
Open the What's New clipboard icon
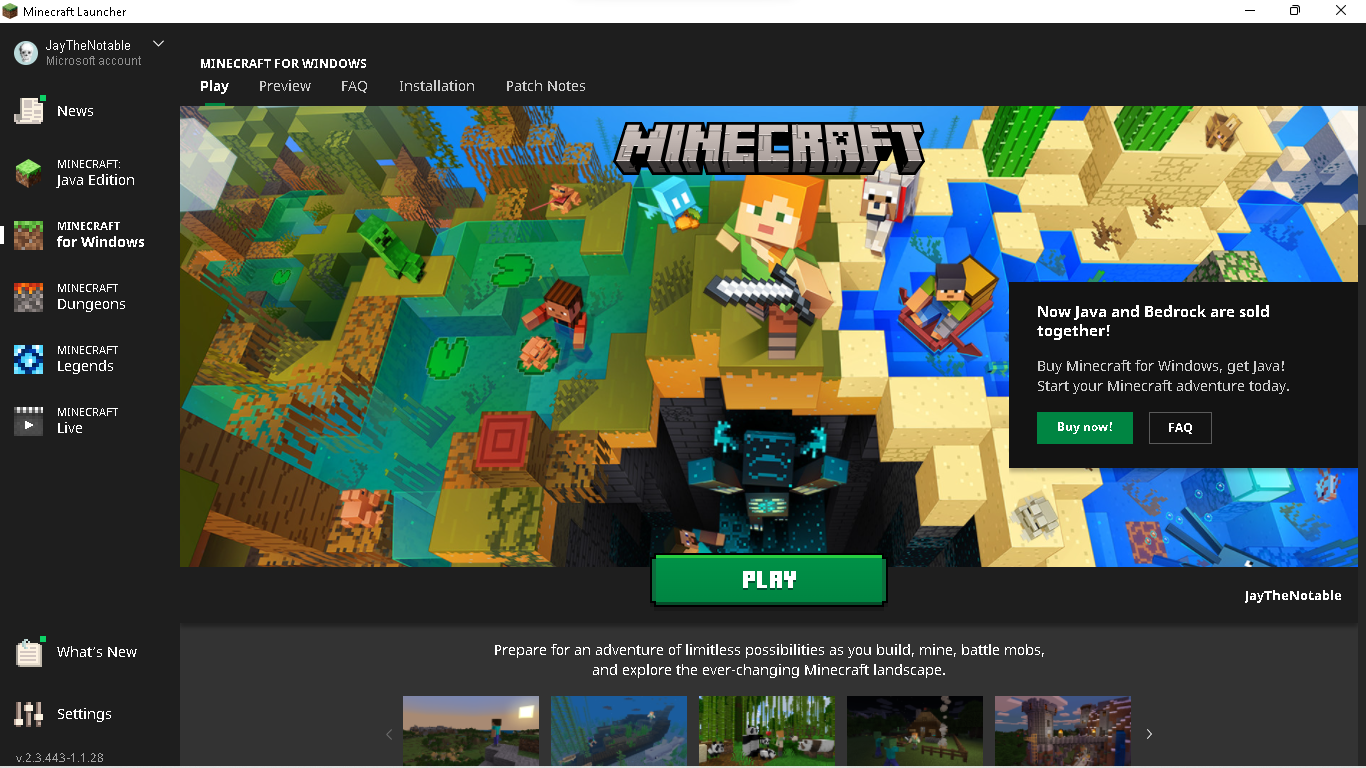29,652
